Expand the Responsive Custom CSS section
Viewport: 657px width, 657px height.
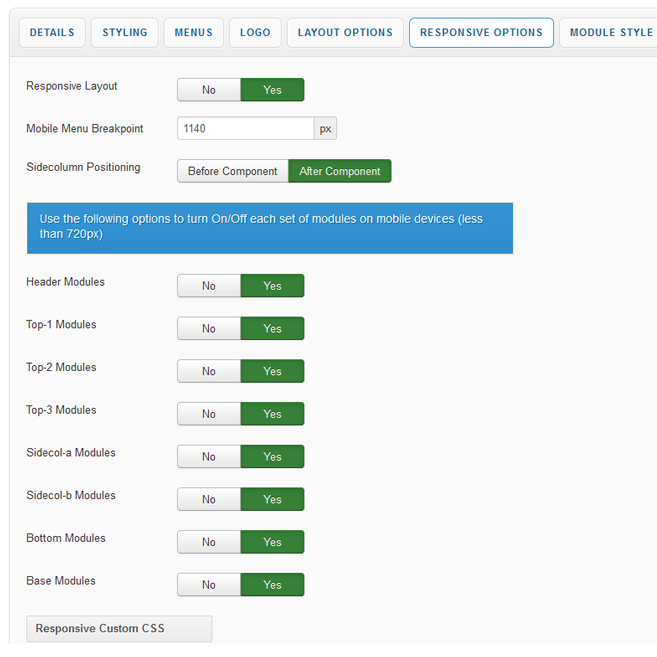119,629
